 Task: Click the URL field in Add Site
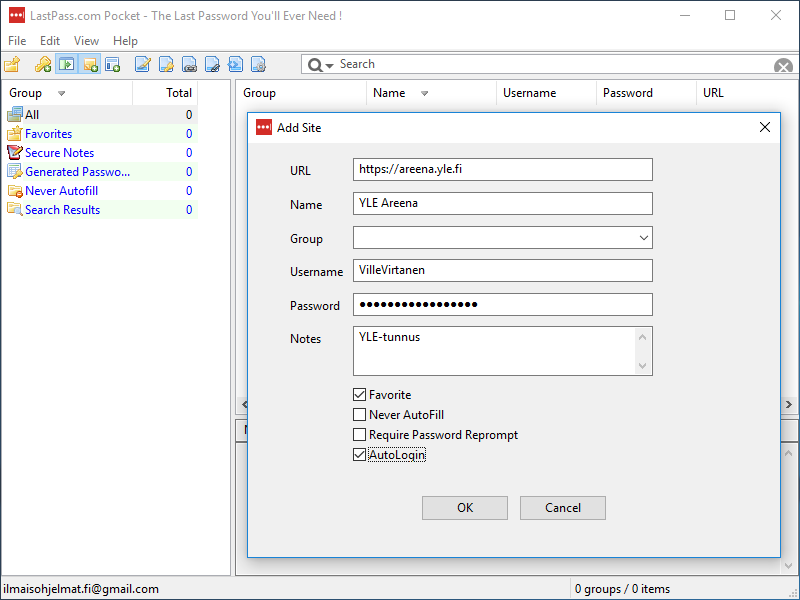[503, 169]
